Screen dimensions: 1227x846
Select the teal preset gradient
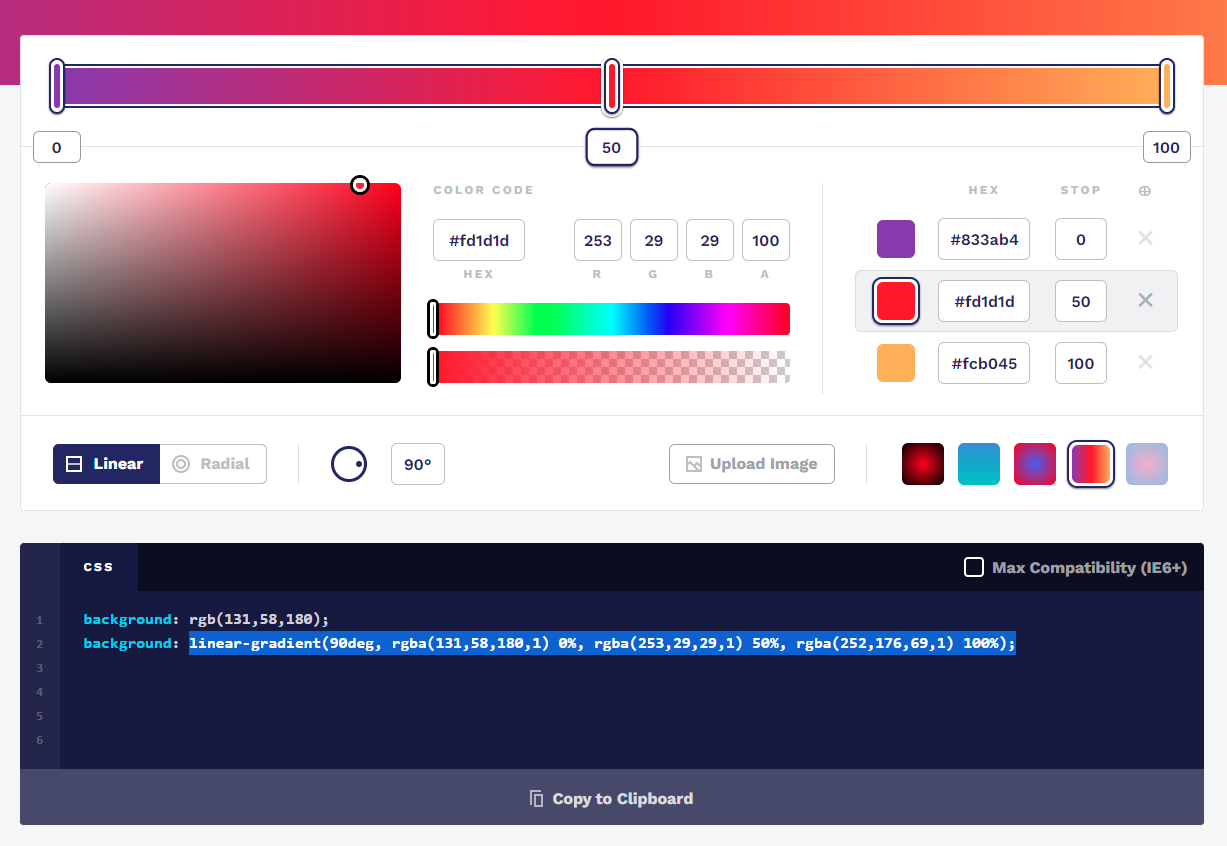(x=979, y=464)
